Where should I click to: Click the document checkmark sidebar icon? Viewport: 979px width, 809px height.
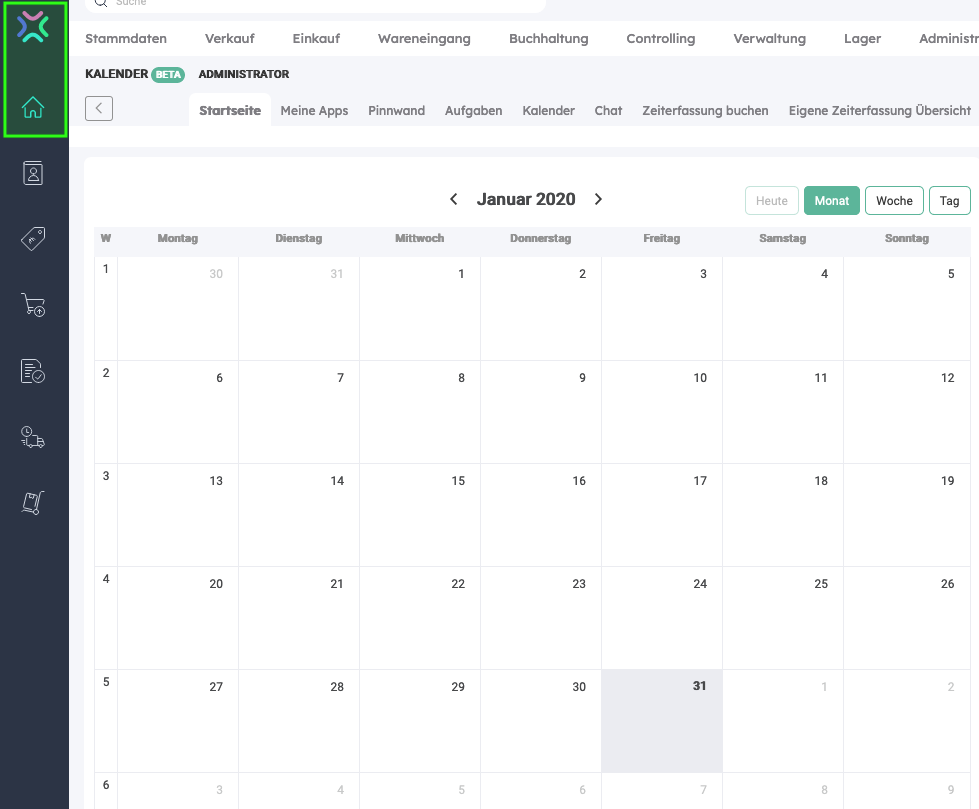pos(33,371)
